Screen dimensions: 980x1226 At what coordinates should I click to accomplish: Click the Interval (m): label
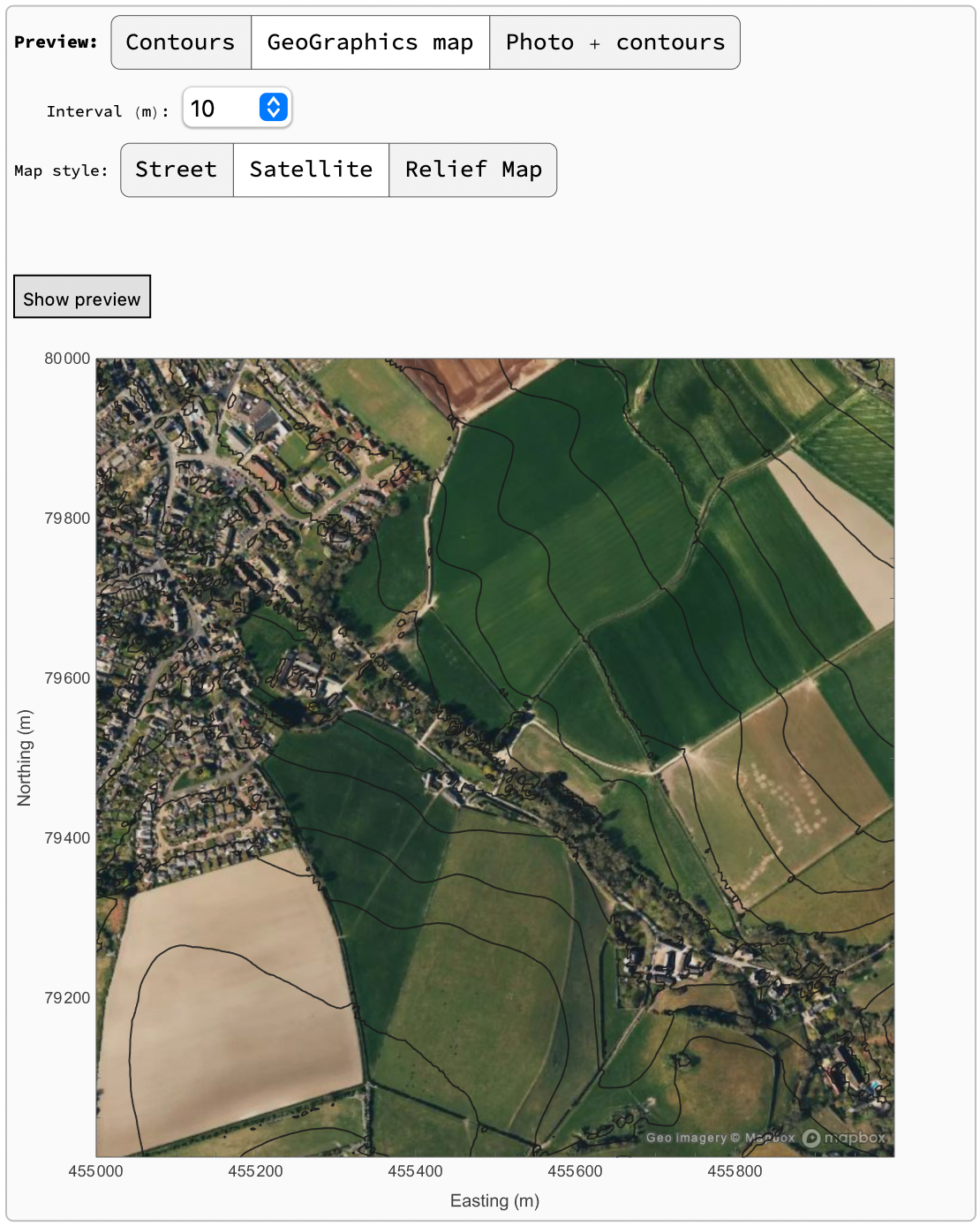(108, 111)
